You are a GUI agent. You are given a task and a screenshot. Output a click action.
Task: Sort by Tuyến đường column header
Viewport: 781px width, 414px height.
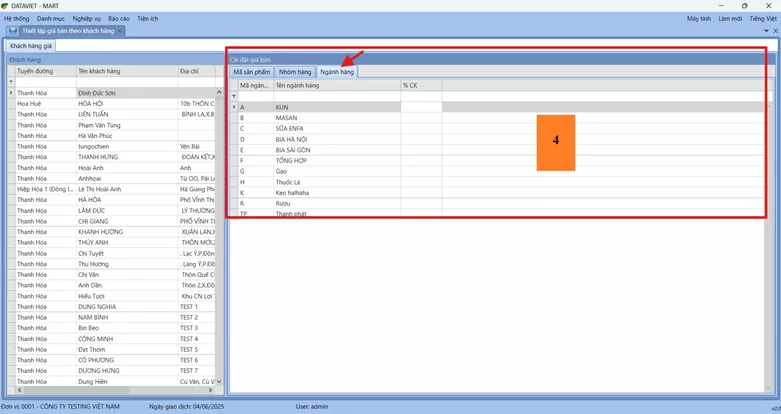pos(46,71)
